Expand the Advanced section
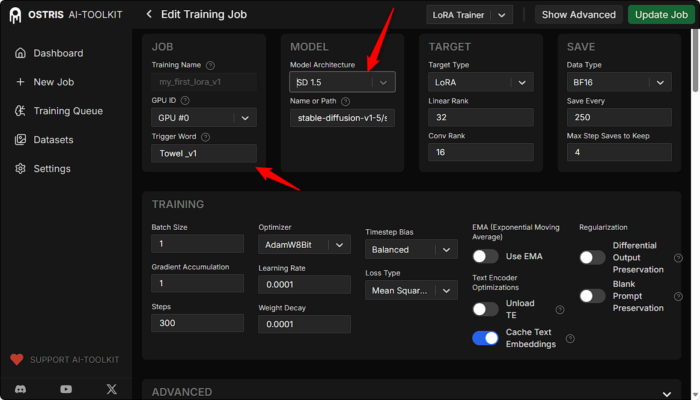Image resolution: width=700 pixels, height=400 pixels. click(410, 392)
